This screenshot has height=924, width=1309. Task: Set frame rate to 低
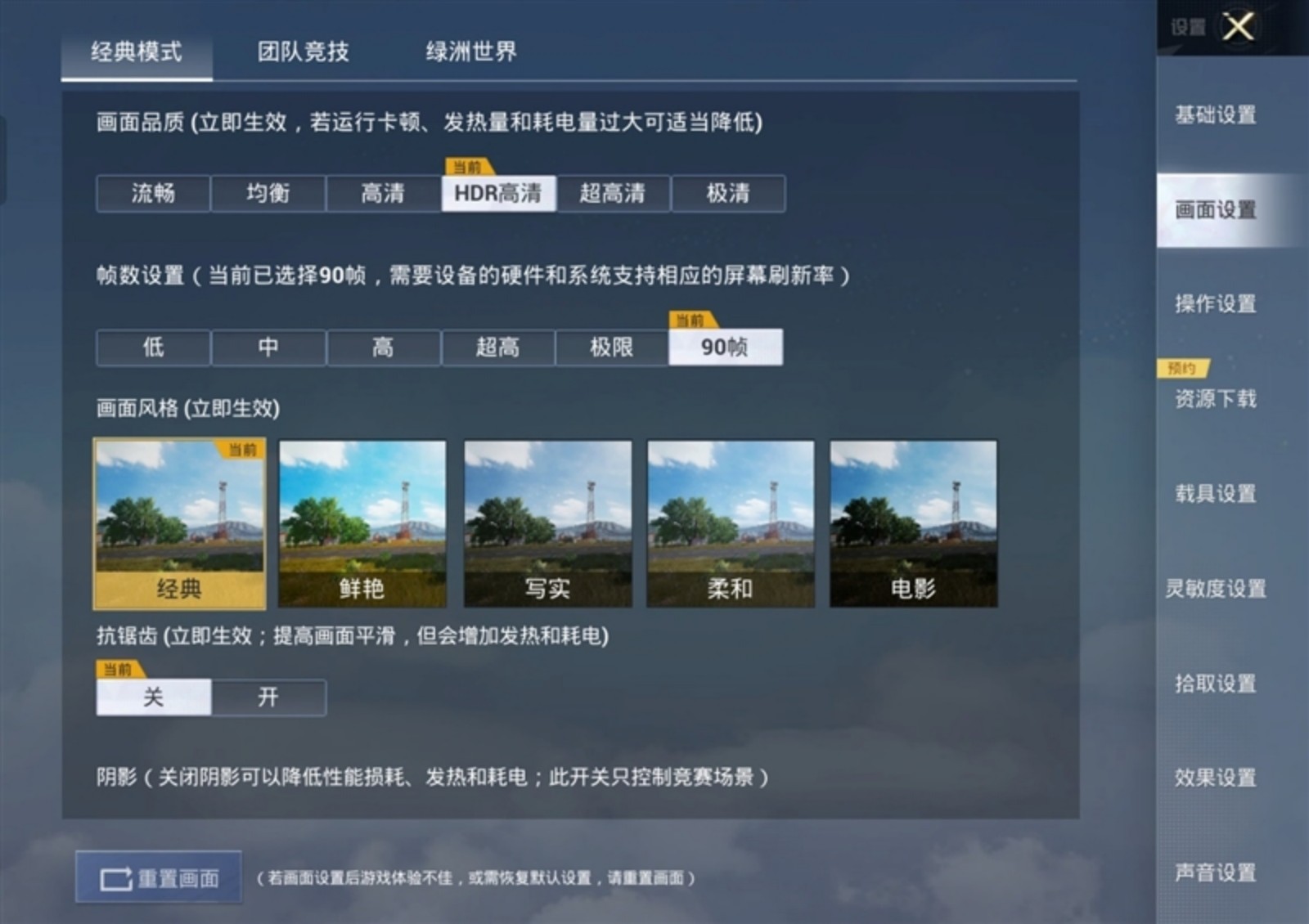[153, 348]
